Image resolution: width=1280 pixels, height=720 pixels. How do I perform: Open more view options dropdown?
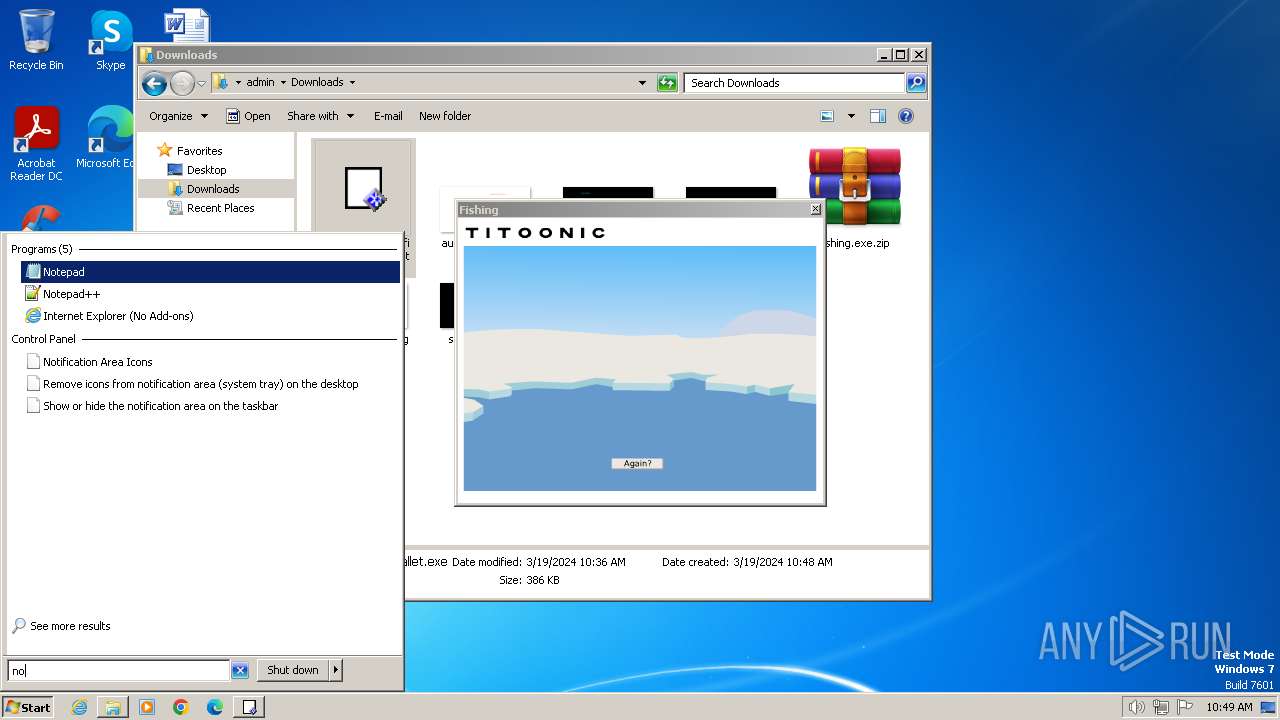click(851, 116)
